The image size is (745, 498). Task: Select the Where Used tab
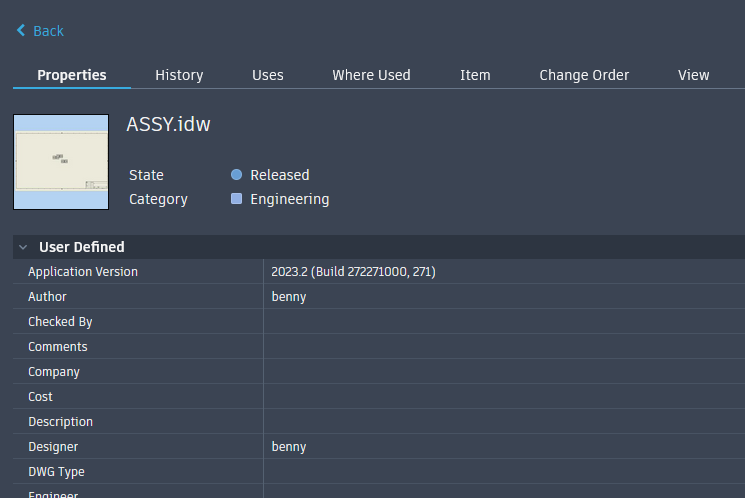[x=371, y=75]
